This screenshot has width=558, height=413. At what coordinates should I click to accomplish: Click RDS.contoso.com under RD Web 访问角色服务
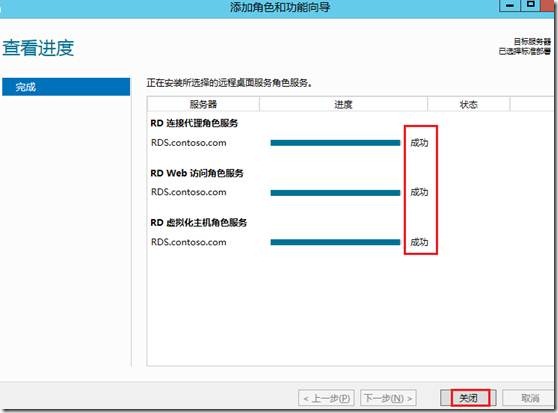click(x=189, y=192)
